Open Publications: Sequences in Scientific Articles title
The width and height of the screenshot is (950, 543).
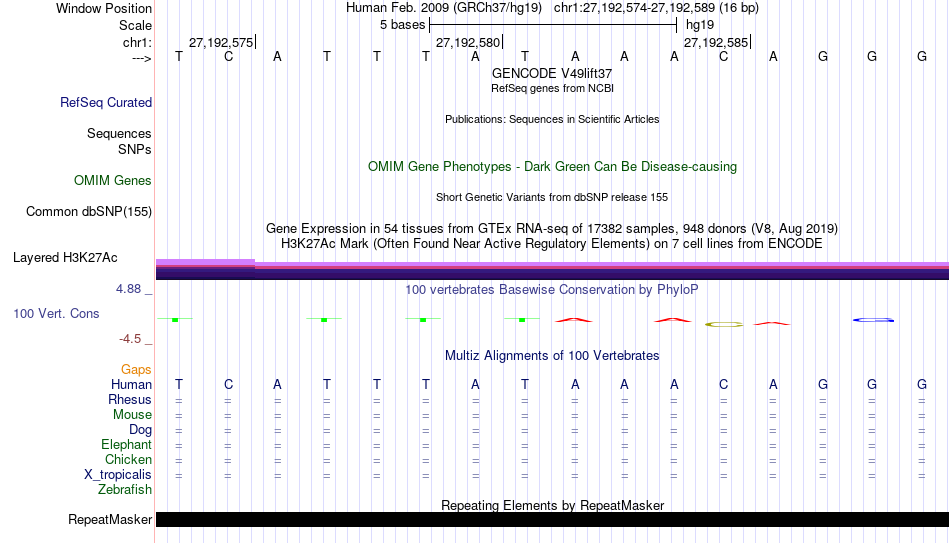click(552, 119)
